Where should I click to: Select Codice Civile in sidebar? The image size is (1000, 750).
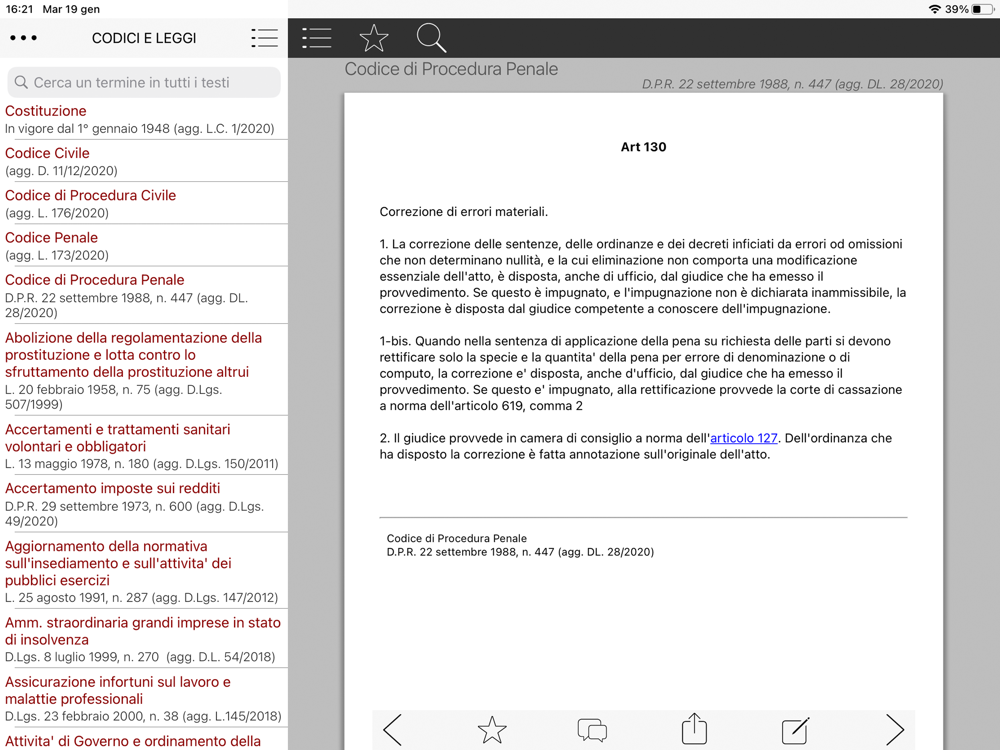click(x=47, y=153)
